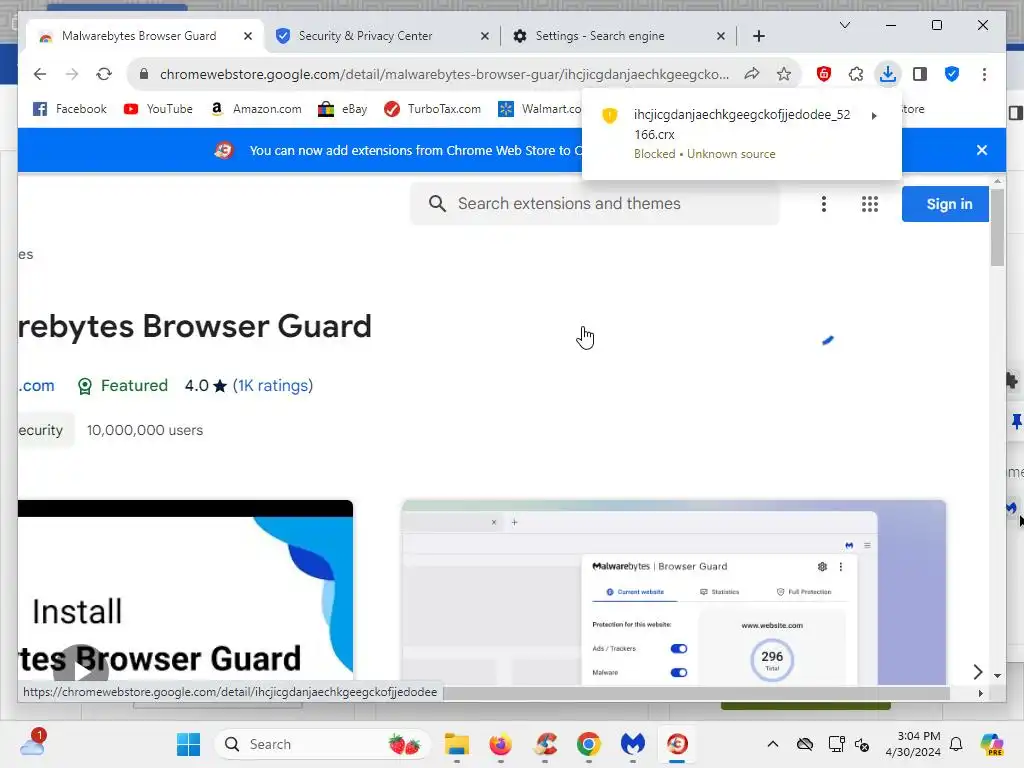Reload the current page

point(104,74)
